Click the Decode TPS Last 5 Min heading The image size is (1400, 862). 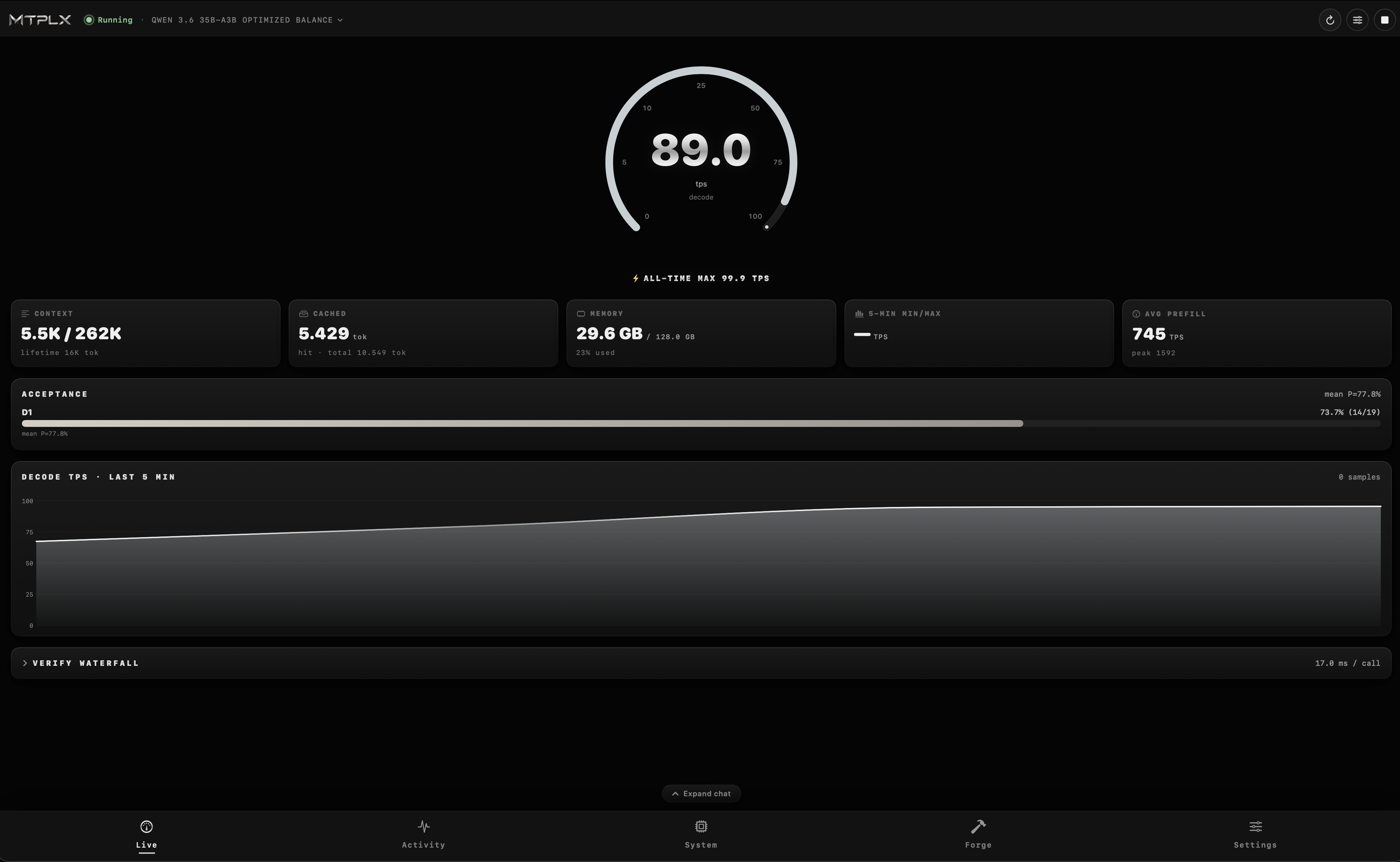pyautogui.click(x=98, y=477)
